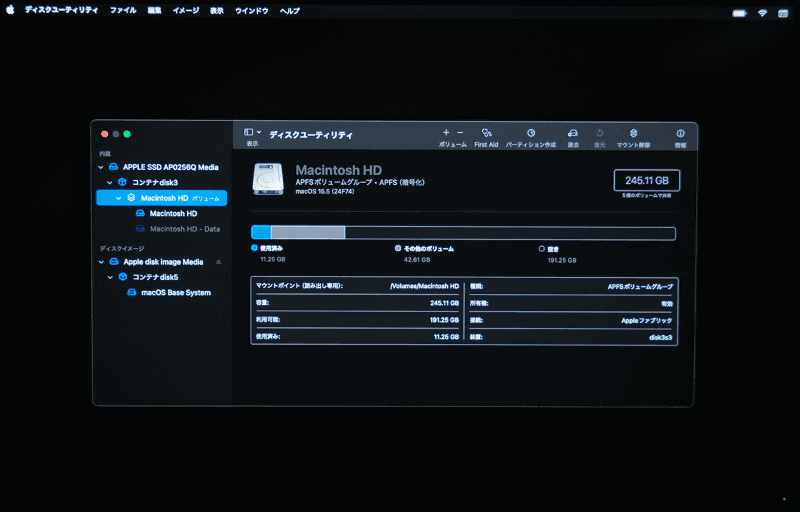Show 情報 info for the volume

[680, 133]
